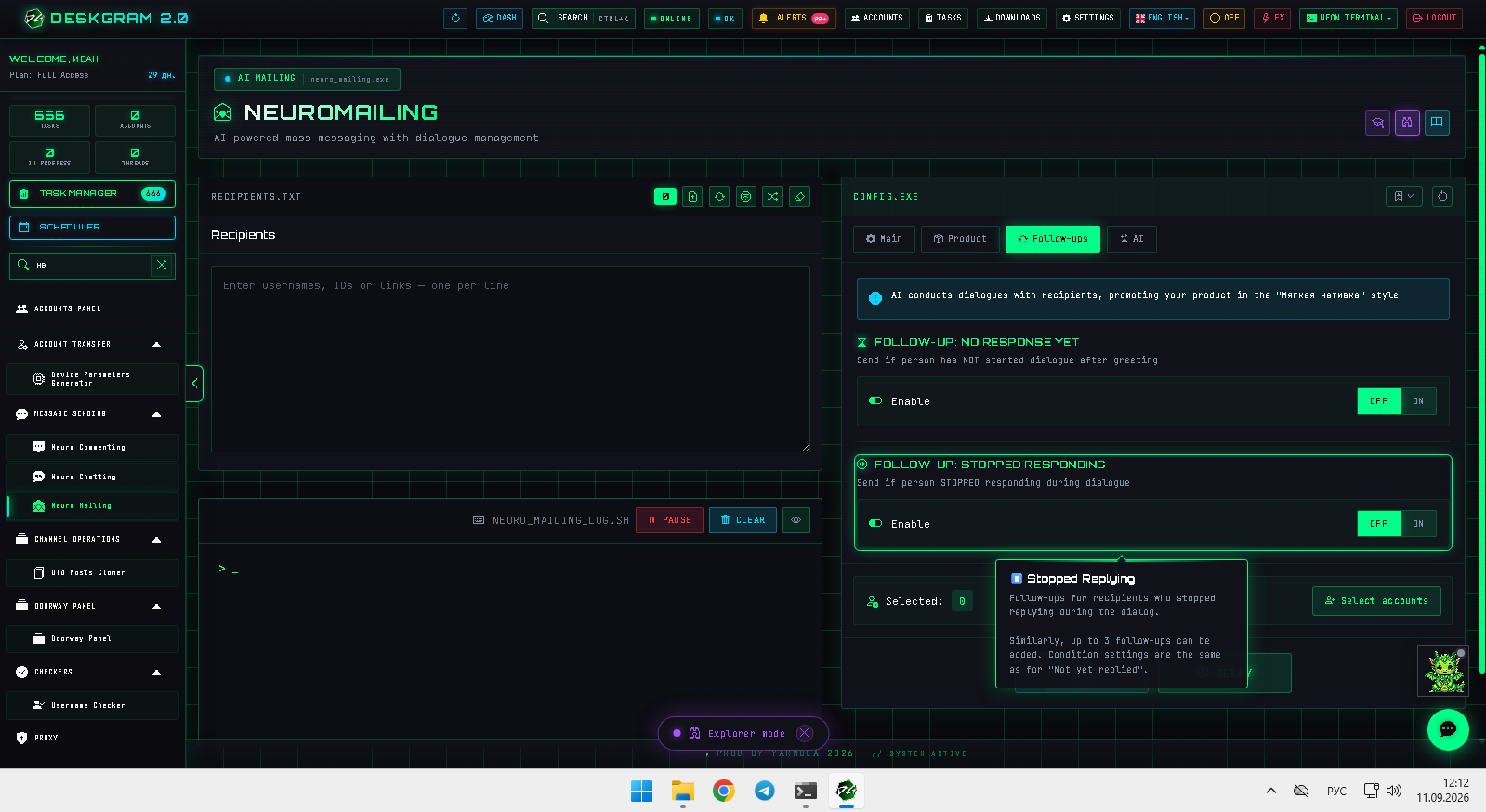1486x812 pixels.
Task: Set No Response Yet follow-up to OFF
Action: tap(1379, 401)
